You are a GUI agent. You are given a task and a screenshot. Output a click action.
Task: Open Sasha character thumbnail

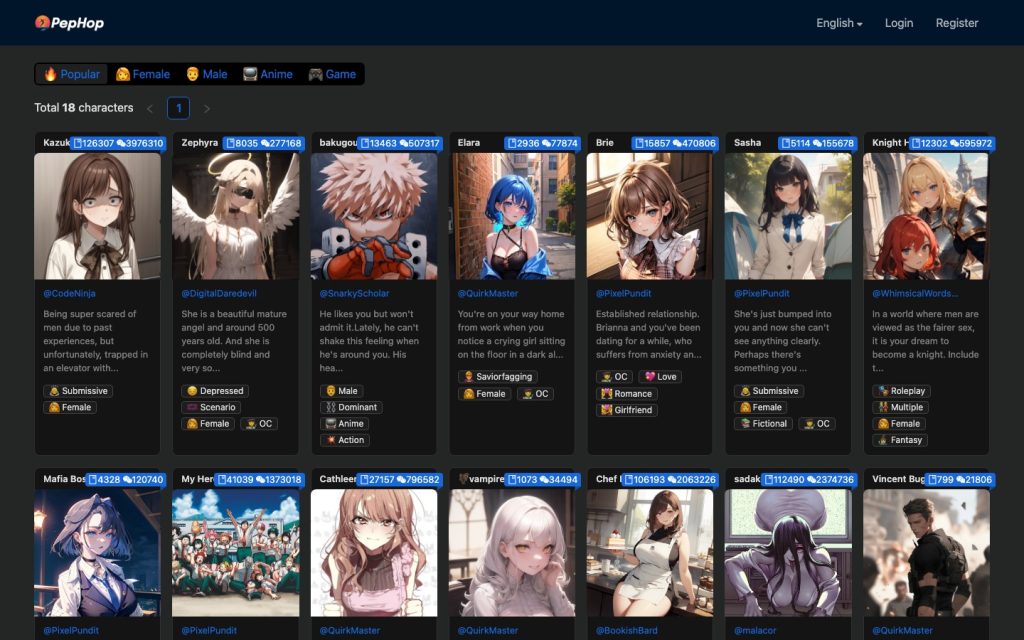(x=788, y=216)
